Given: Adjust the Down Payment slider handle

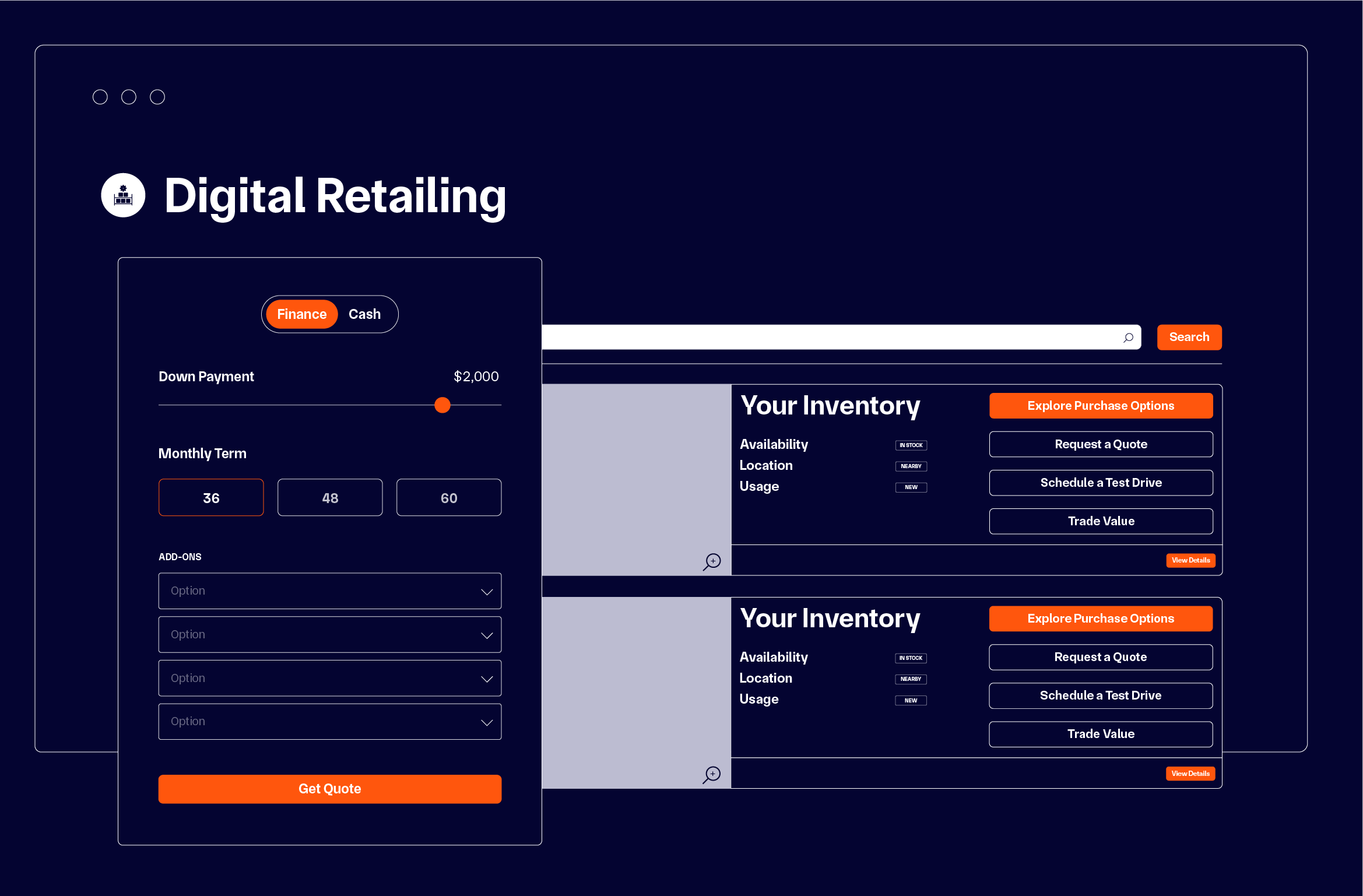Looking at the screenshot, I should [442, 405].
